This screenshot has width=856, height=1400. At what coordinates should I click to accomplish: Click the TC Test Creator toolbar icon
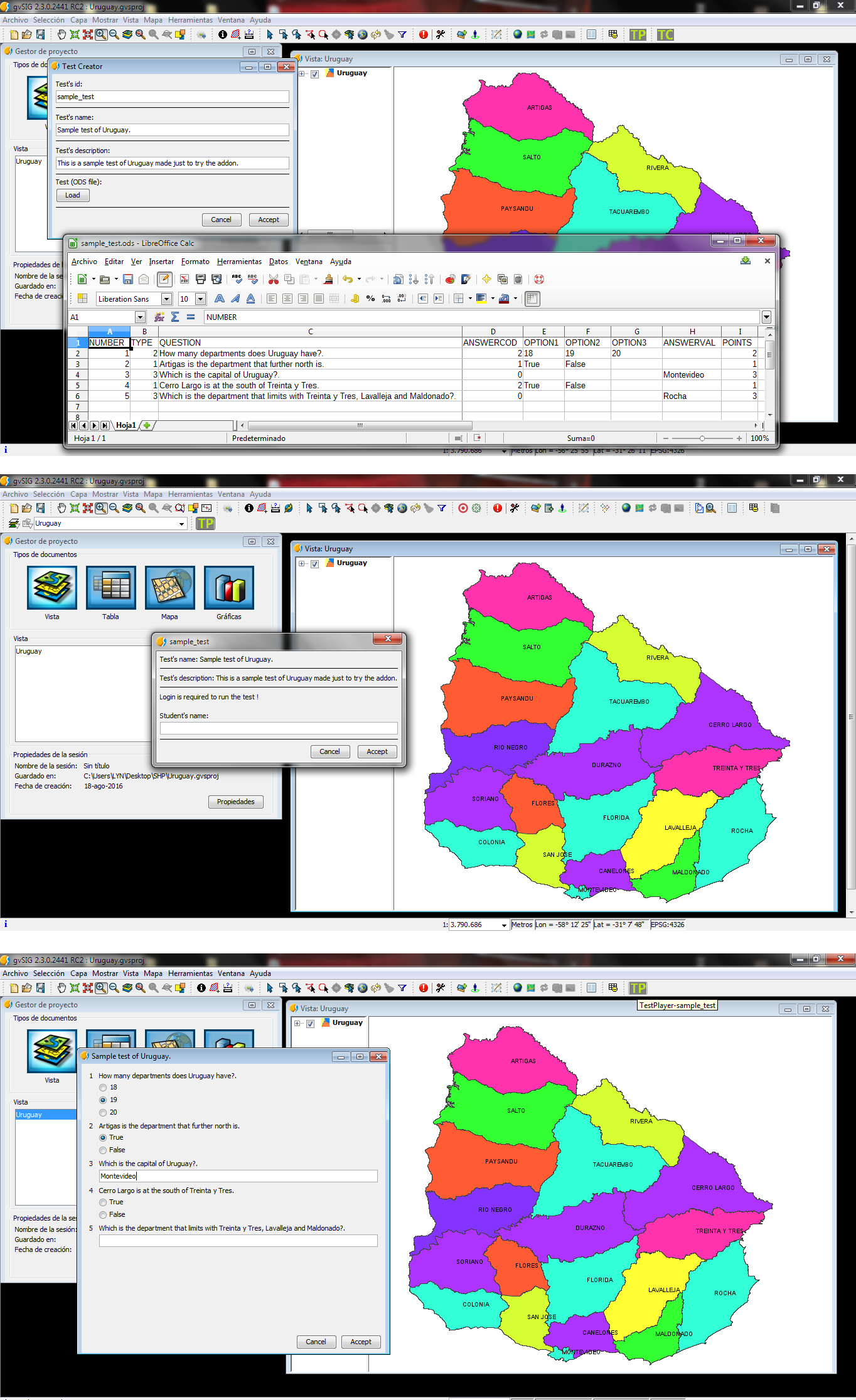pyautogui.click(x=665, y=35)
